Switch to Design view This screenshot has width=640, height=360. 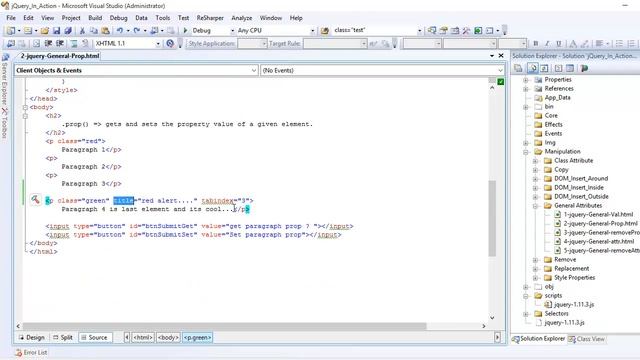pos(31,338)
